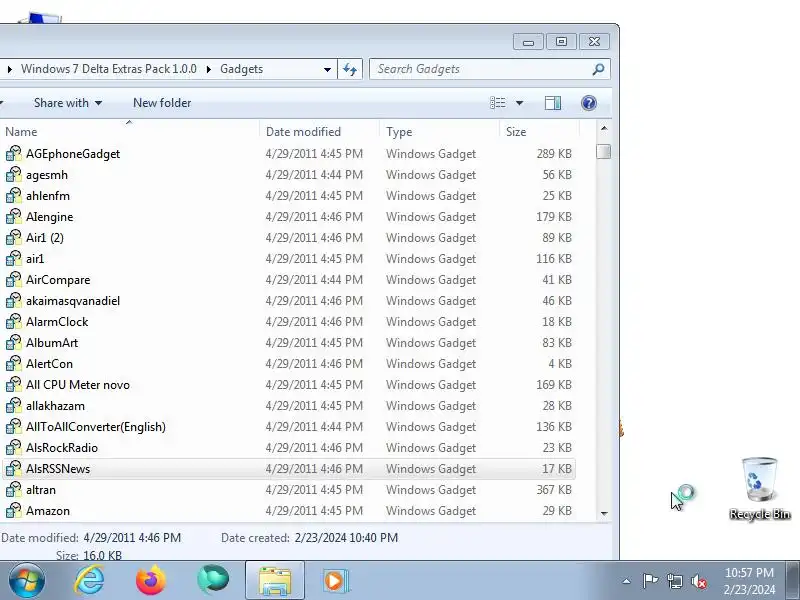Image resolution: width=800 pixels, height=600 pixels.
Task: Select the AlsRSSNews file name
Action: [x=58, y=469]
